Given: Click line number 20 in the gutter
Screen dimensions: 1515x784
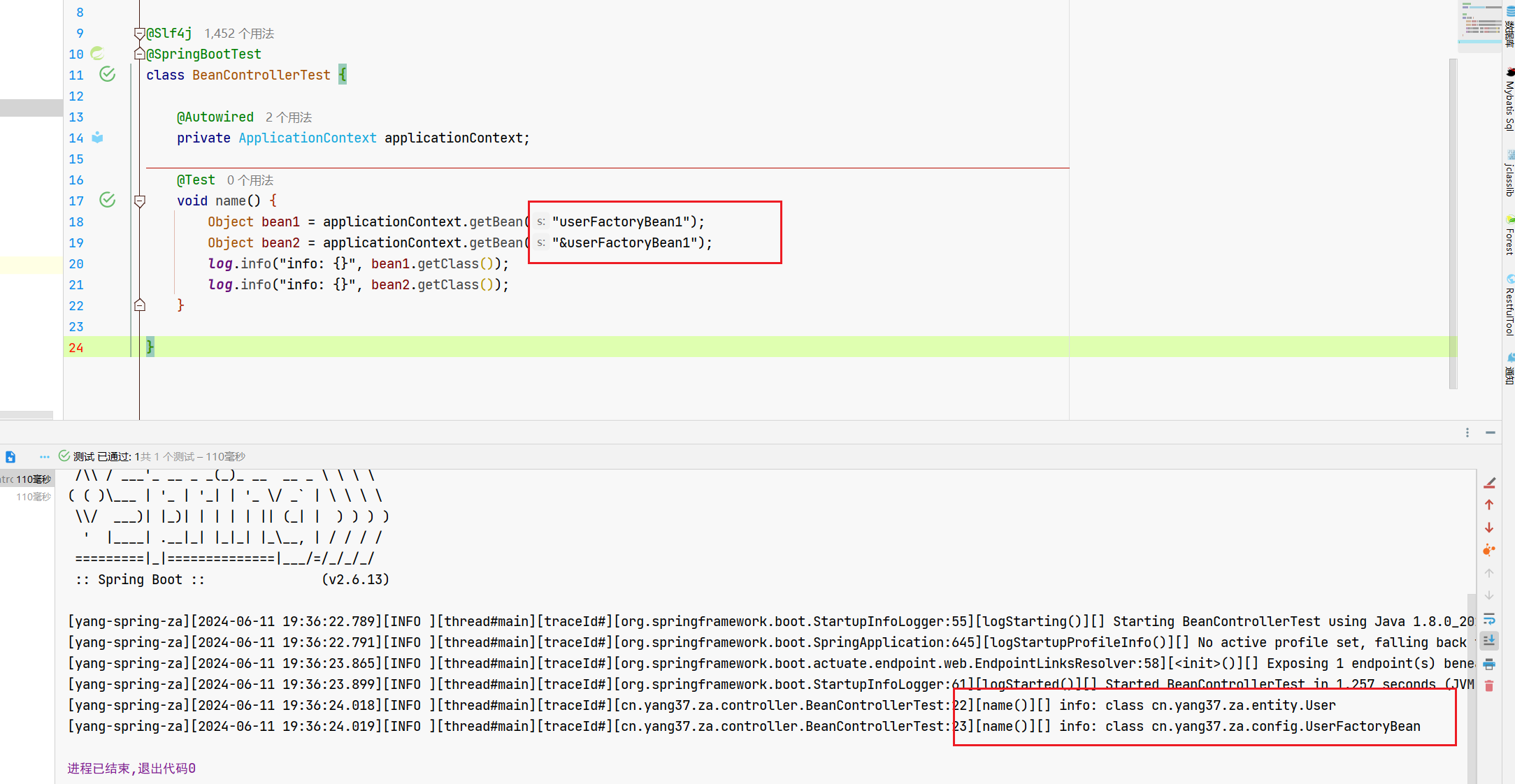Looking at the screenshot, I should click(76, 264).
